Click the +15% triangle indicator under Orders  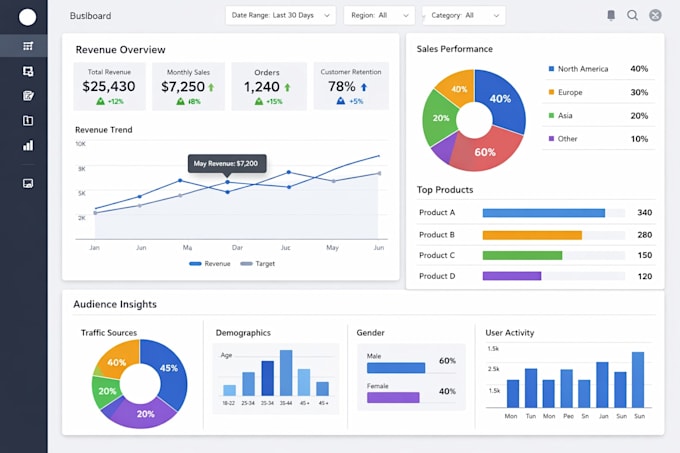tap(259, 101)
